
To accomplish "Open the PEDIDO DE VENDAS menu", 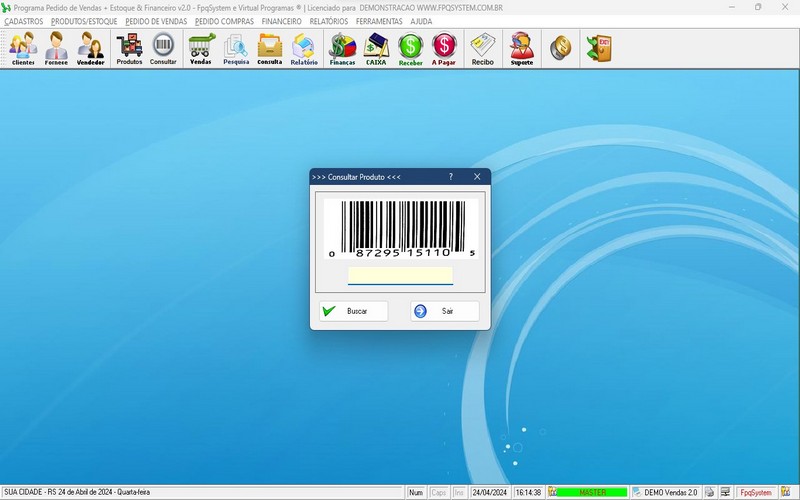I will click(156, 21).
